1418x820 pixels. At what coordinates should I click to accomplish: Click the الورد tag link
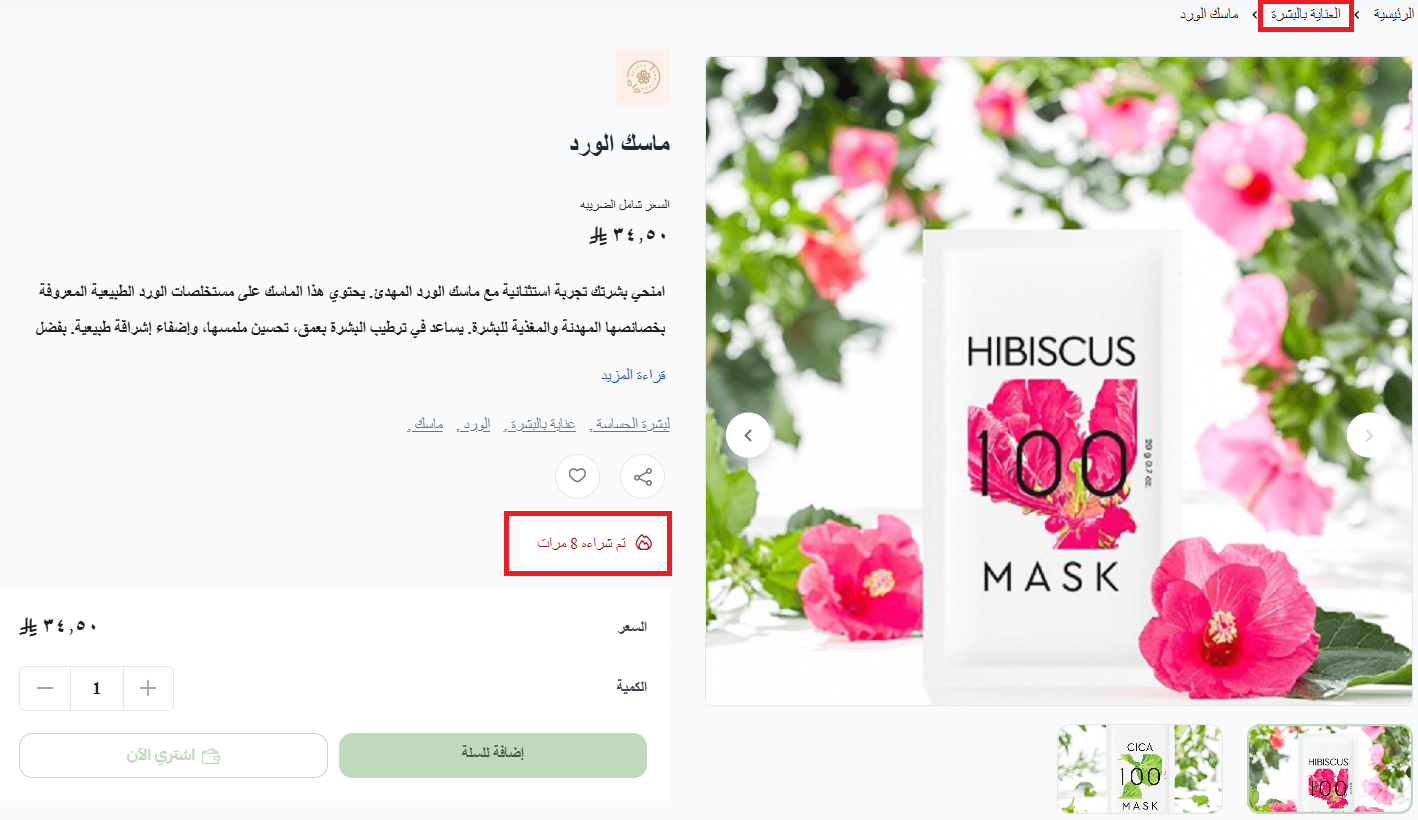pyautogui.click(x=474, y=424)
